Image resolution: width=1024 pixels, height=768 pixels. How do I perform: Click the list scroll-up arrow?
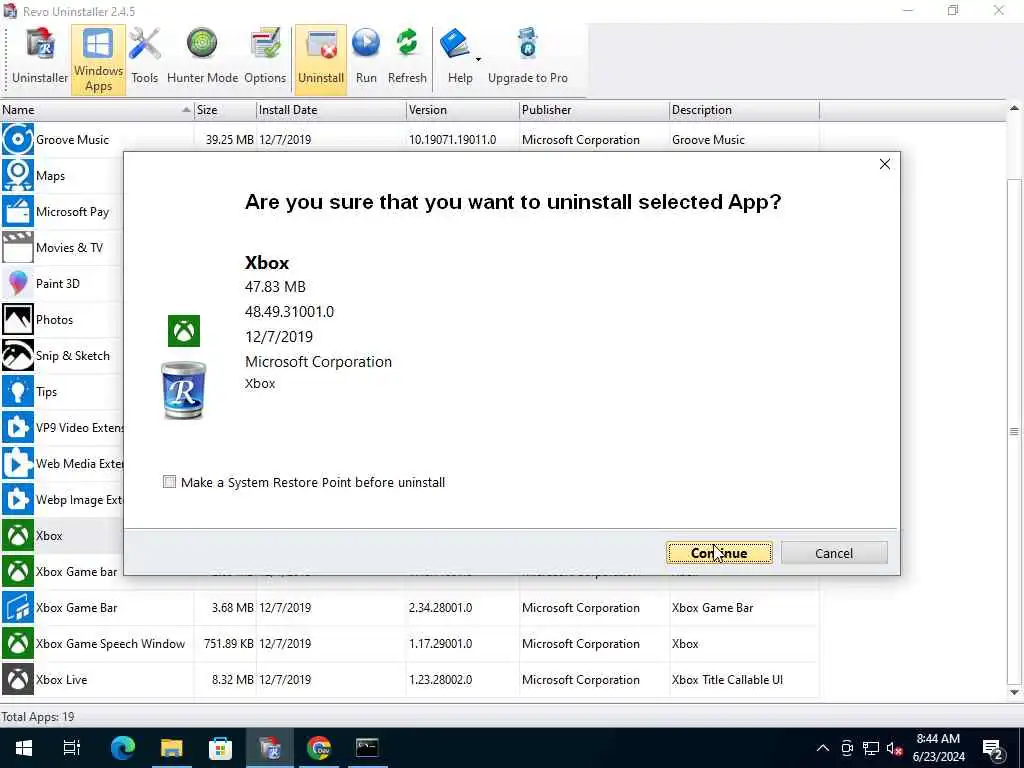pyautogui.click(x=1014, y=108)
